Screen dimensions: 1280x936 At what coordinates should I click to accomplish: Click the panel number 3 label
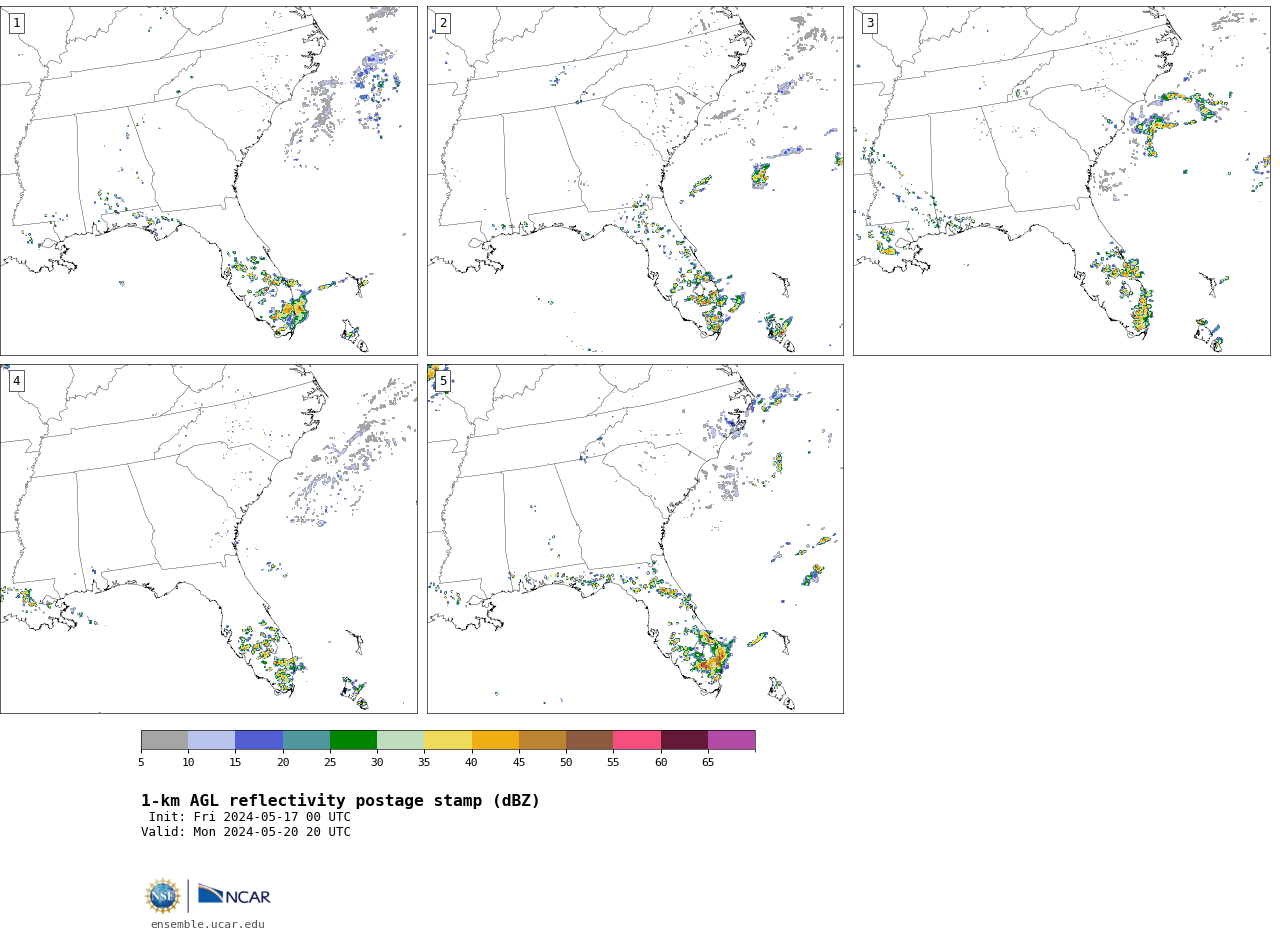click(x=870, y=23)
